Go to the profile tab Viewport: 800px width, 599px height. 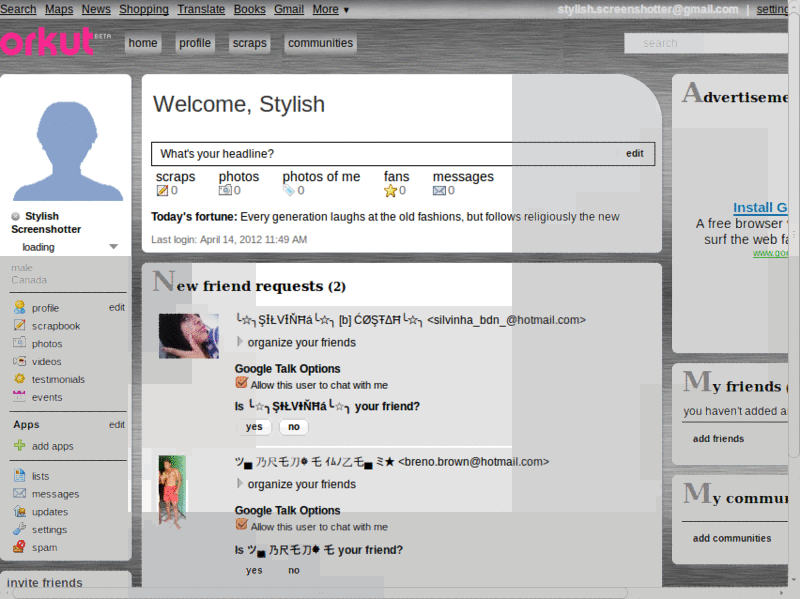195,43
